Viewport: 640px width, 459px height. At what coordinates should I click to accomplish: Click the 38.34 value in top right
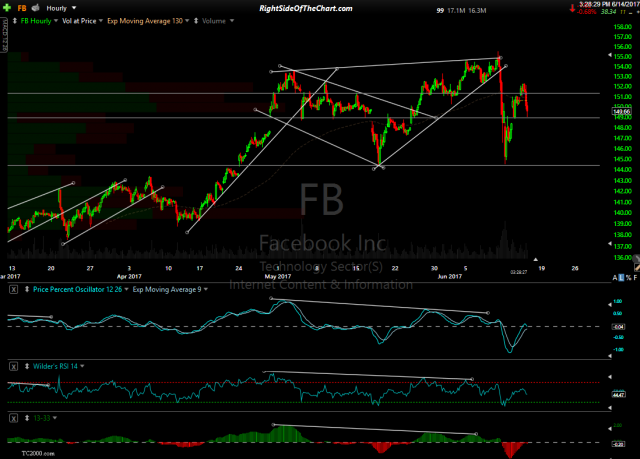click(x=608, y=12)
